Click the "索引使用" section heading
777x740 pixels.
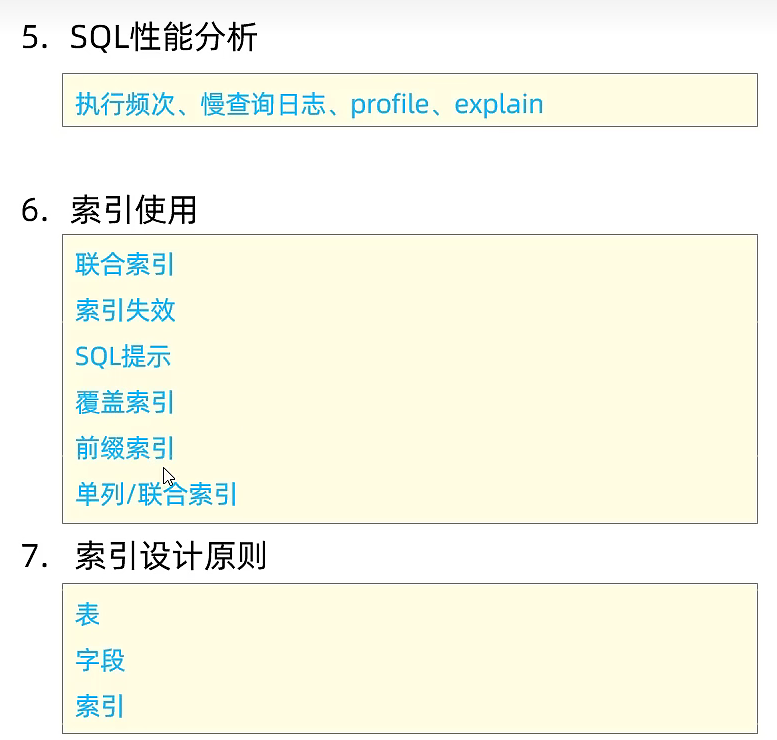(x=134, y=211)
